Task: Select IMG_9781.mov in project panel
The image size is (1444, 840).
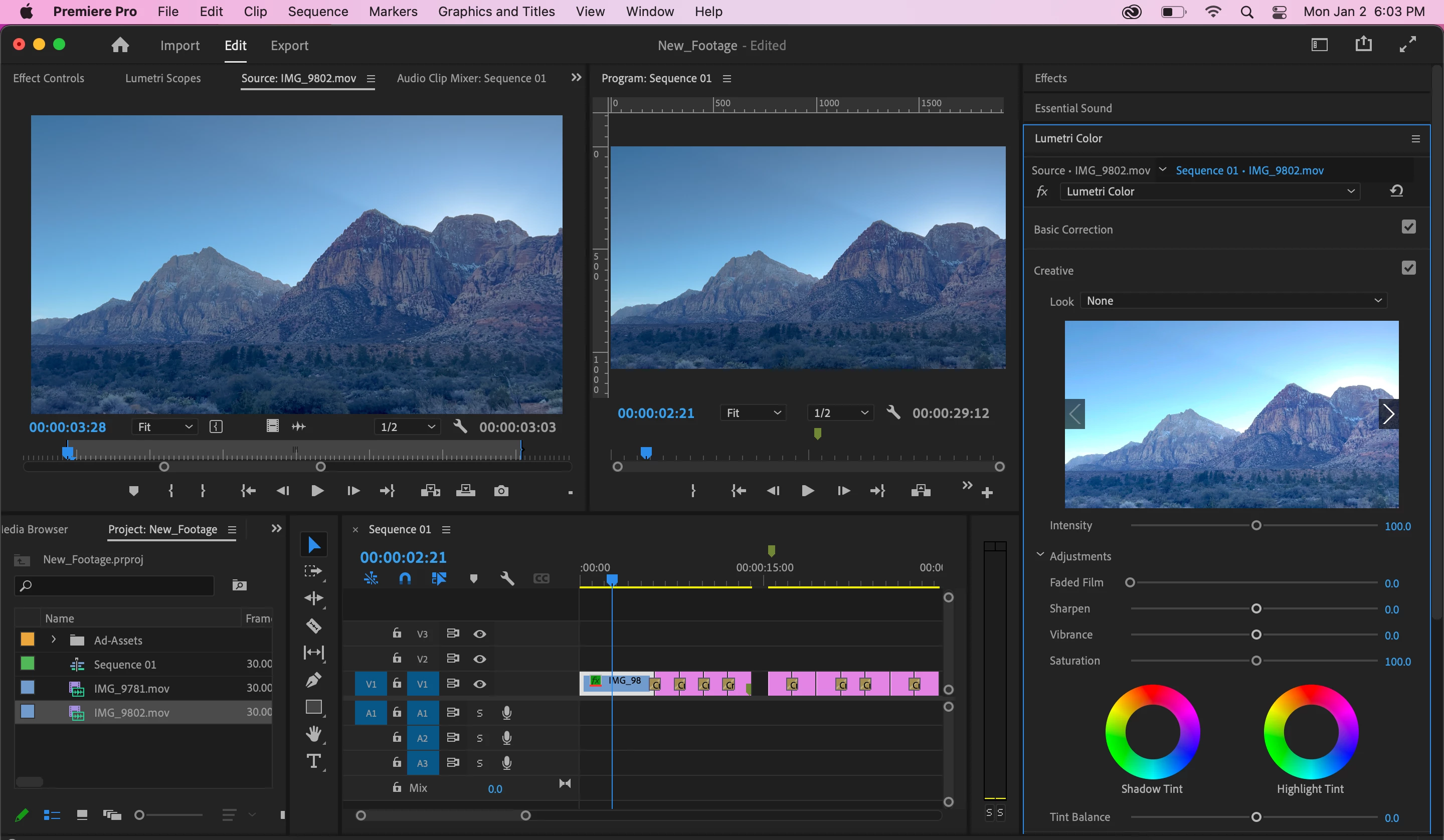Action: coord(131,689)
